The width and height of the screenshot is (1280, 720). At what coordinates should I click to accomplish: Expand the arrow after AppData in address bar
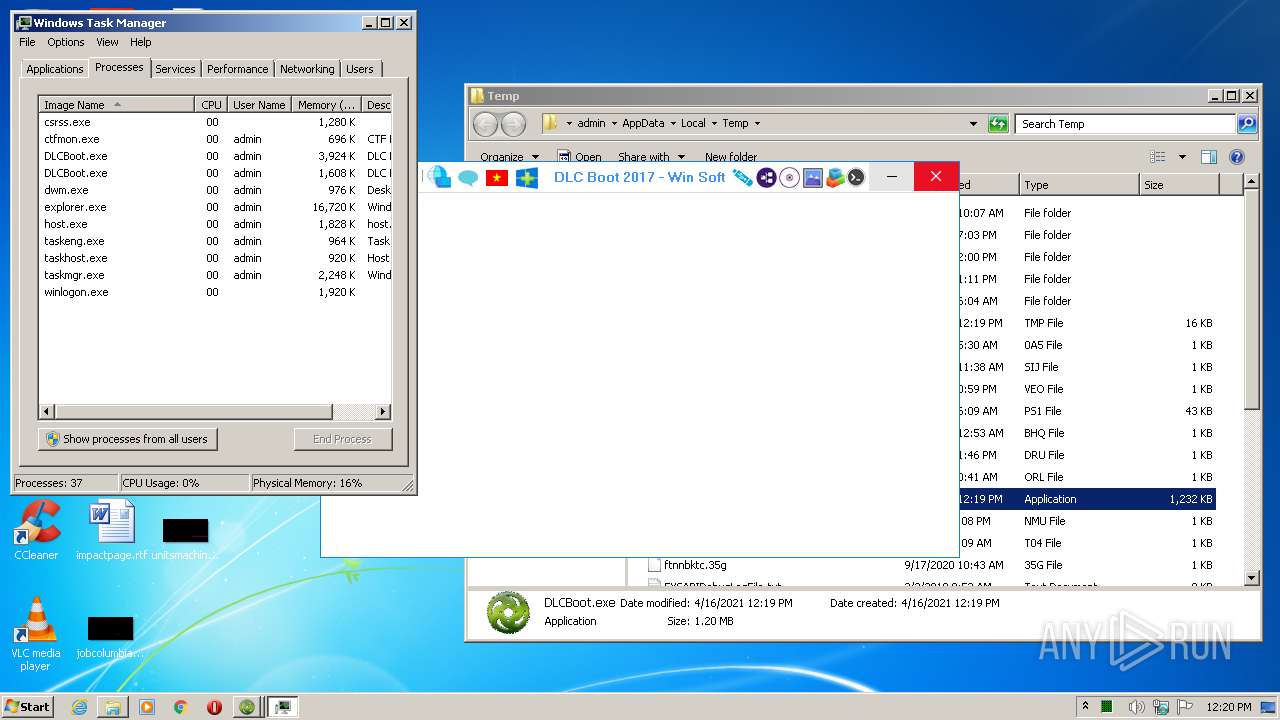tap(673, 124)
